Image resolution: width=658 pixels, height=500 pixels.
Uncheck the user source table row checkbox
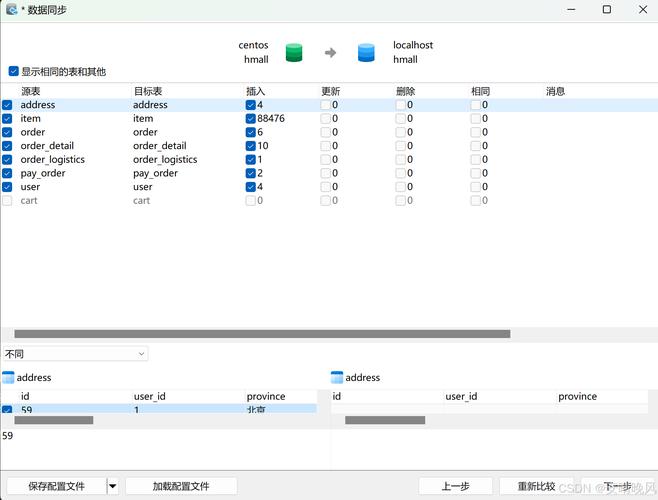point(7,187)
